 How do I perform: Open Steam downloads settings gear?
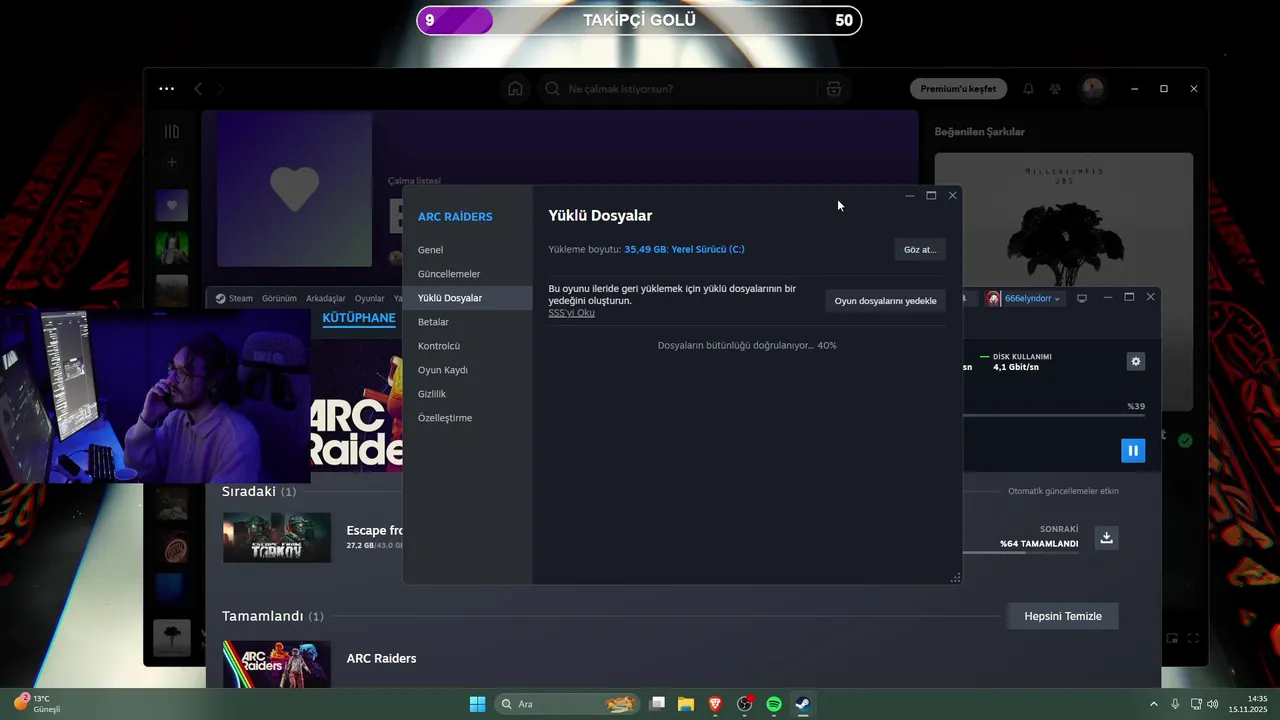click(1135, 361)
